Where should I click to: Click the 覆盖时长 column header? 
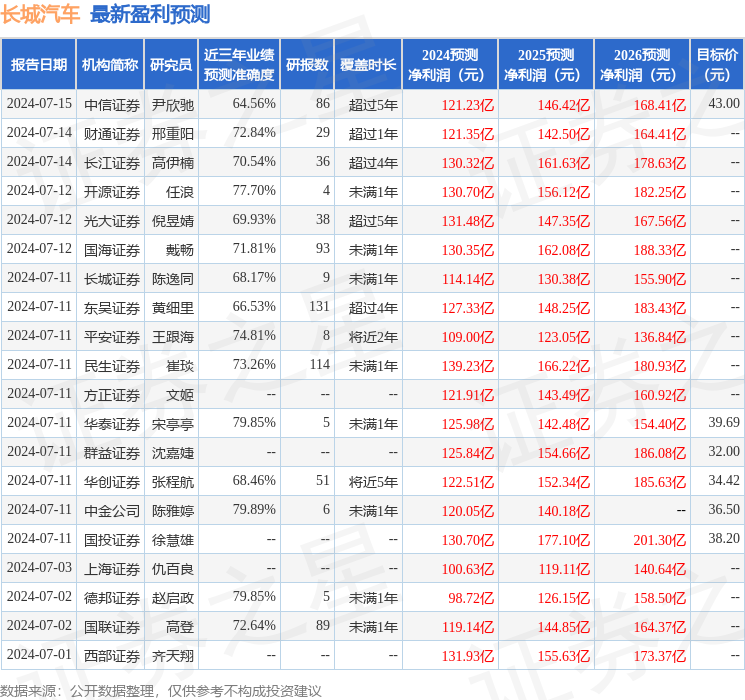(x=368, y=65)
